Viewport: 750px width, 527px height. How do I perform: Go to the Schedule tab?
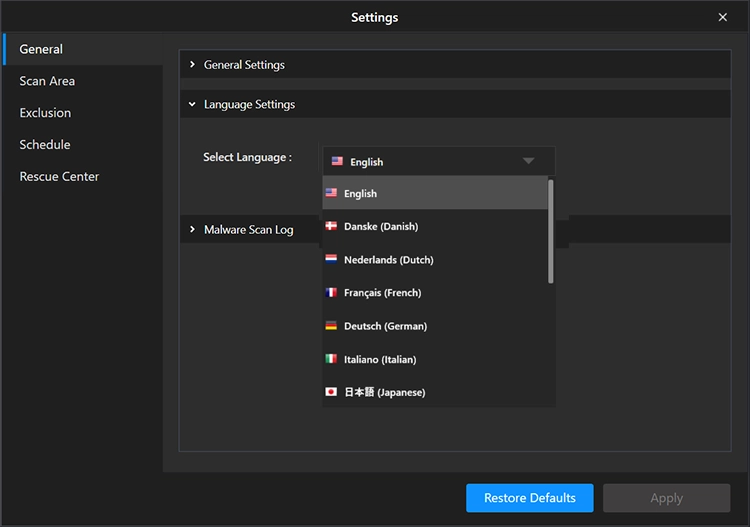click(45, 145)
